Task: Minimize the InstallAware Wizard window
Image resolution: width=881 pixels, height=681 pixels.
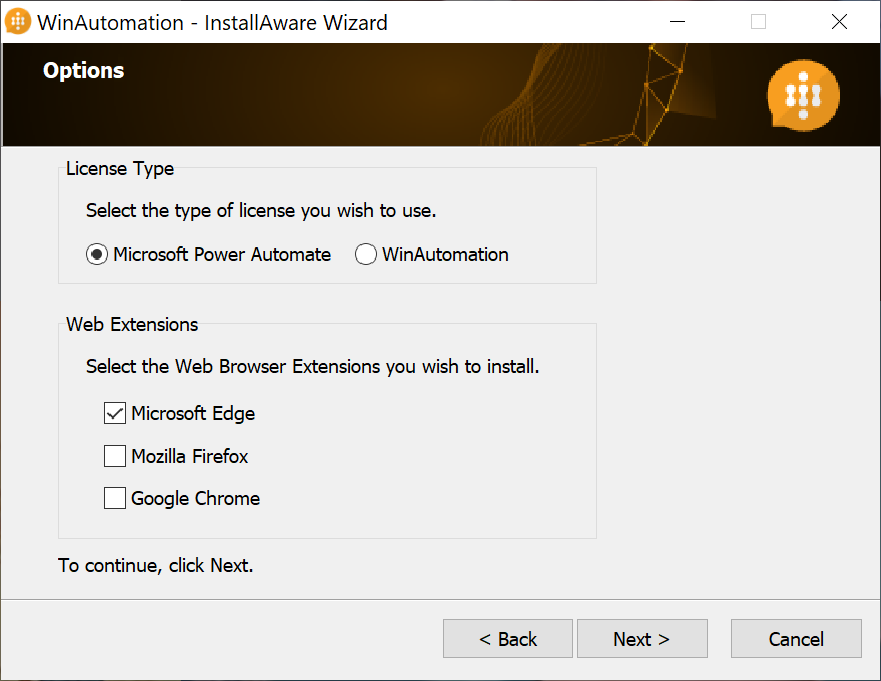Action: 678,22
